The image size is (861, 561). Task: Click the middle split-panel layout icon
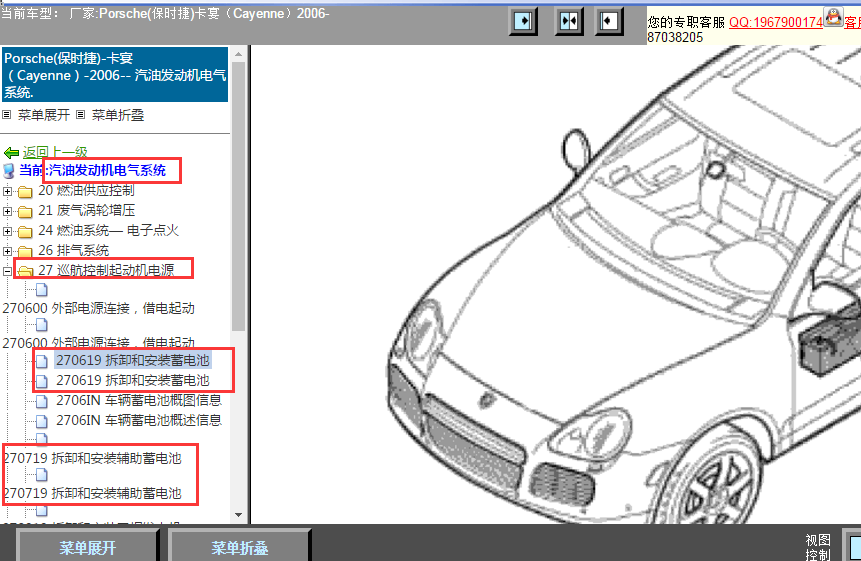(569, 21)
